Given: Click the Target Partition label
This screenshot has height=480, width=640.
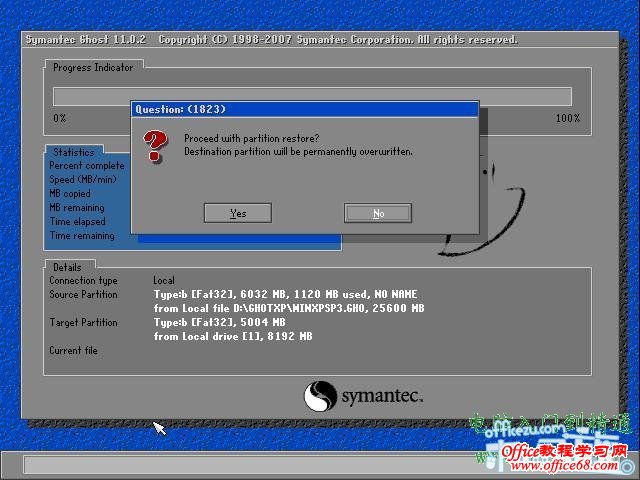Looking at the screenshot, I should [x=83, y=322].
